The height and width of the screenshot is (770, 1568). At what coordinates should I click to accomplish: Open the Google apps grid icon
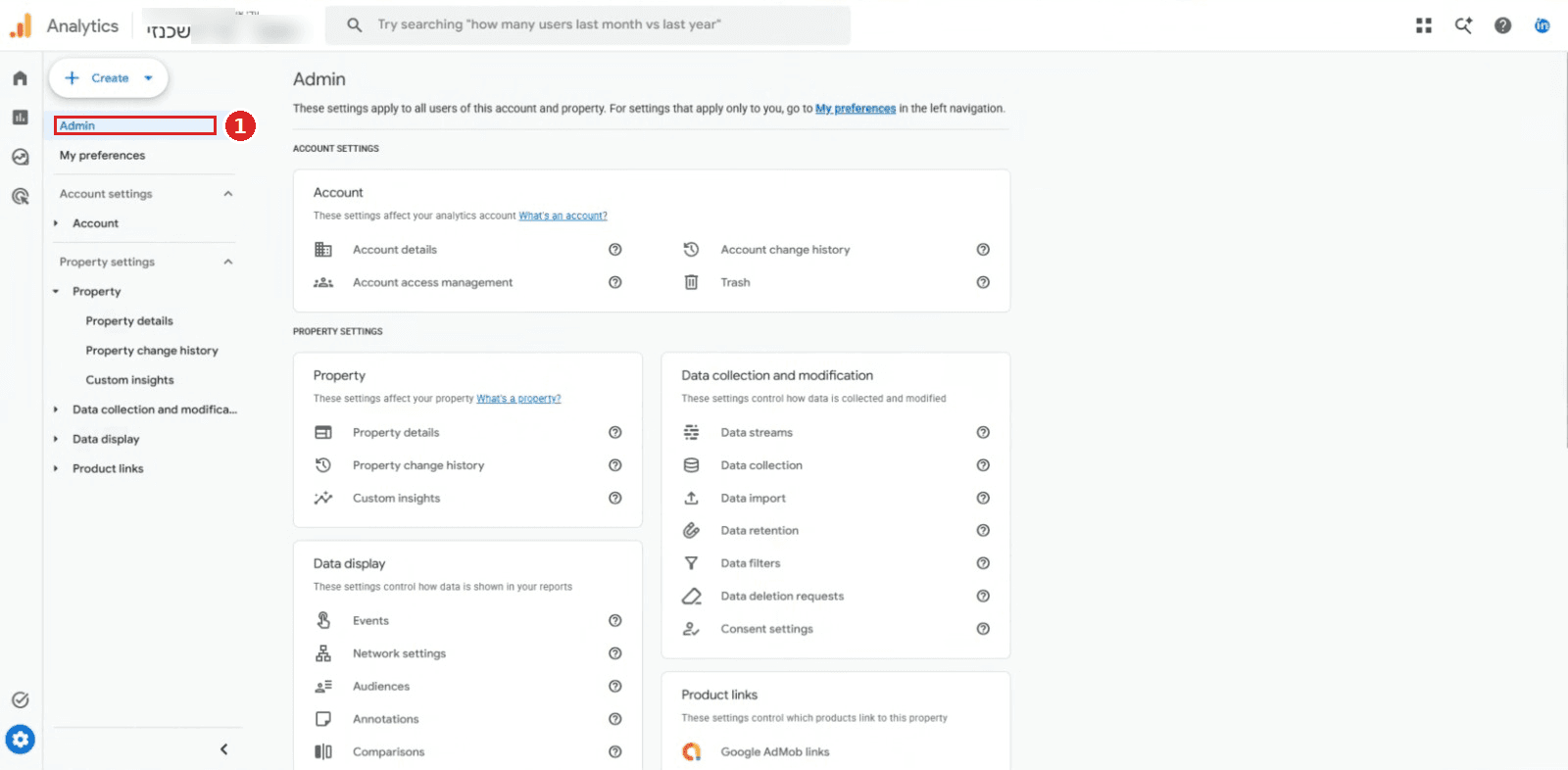click(1424, 25)
